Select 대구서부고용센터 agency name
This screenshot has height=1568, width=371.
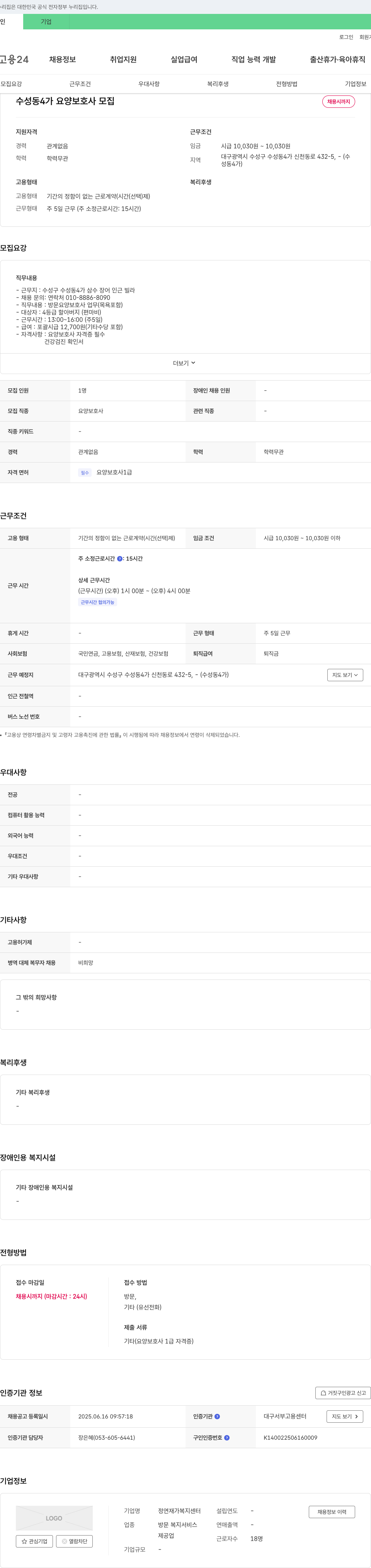[x=285, y=1417]
